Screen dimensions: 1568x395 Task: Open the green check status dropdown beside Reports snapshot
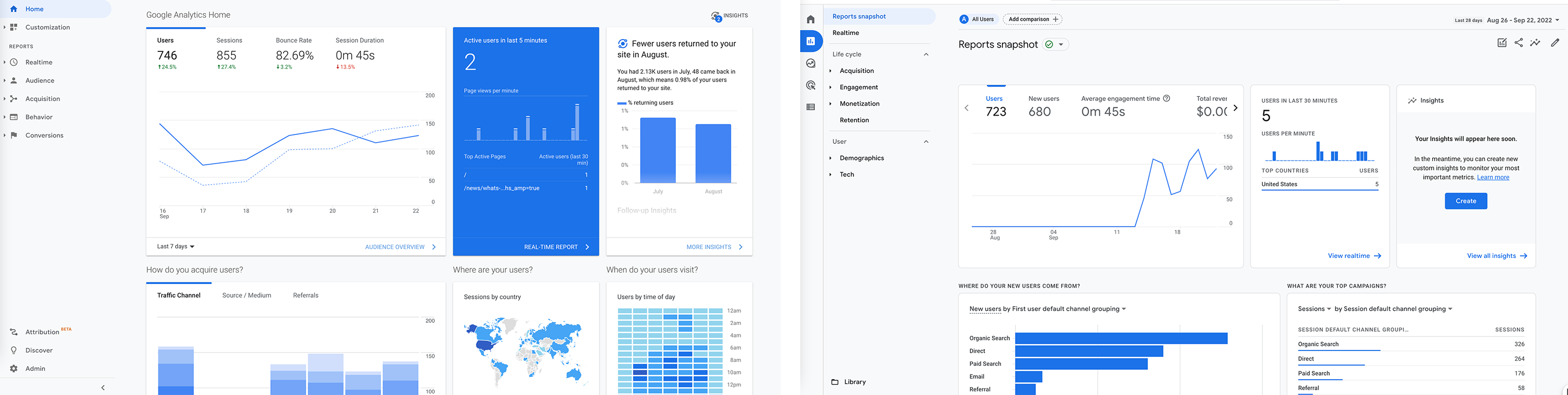[x=1055, y=44]
